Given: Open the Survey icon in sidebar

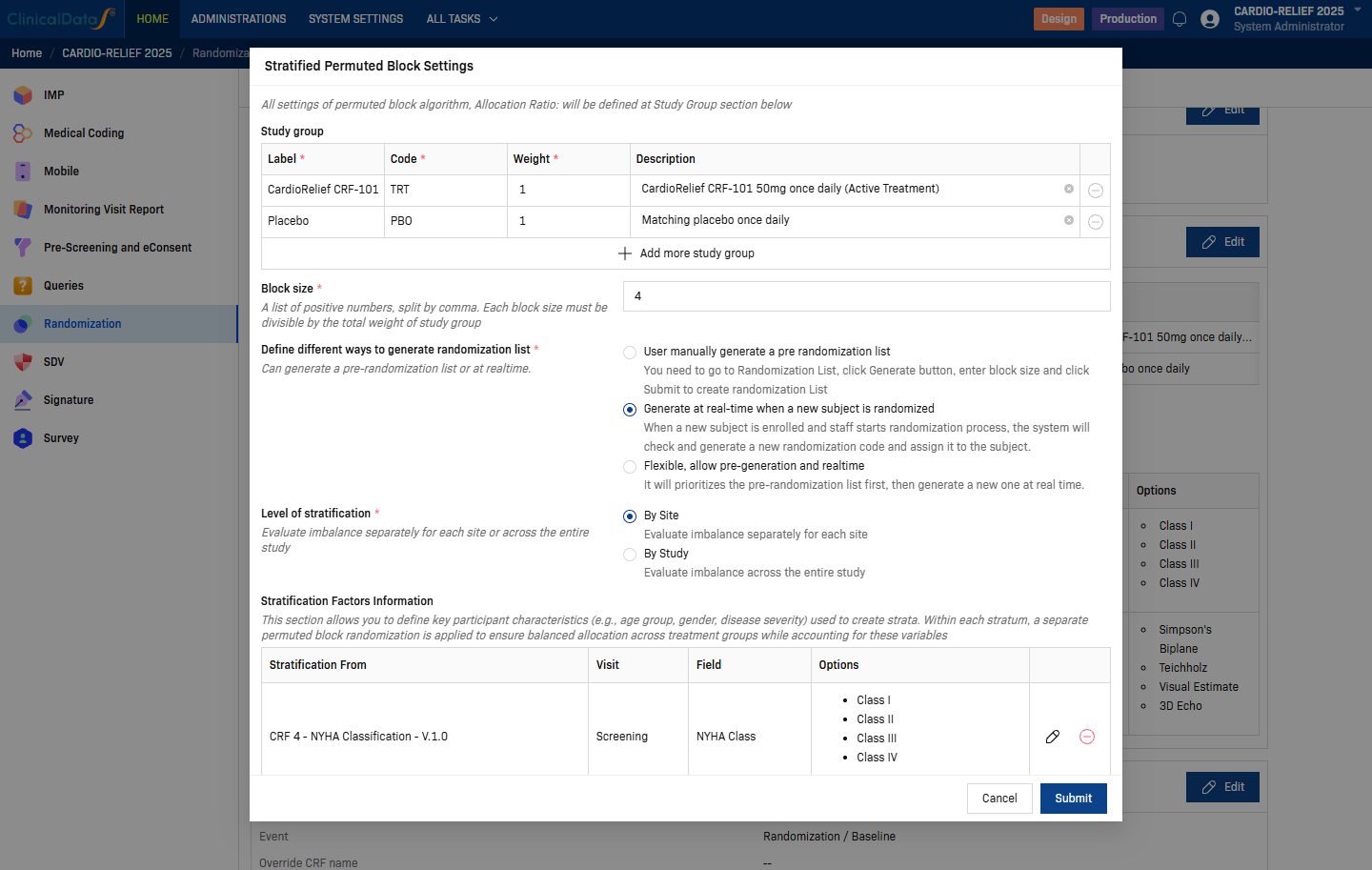Looking at the screenshot, I should click(x=23, y=438).
